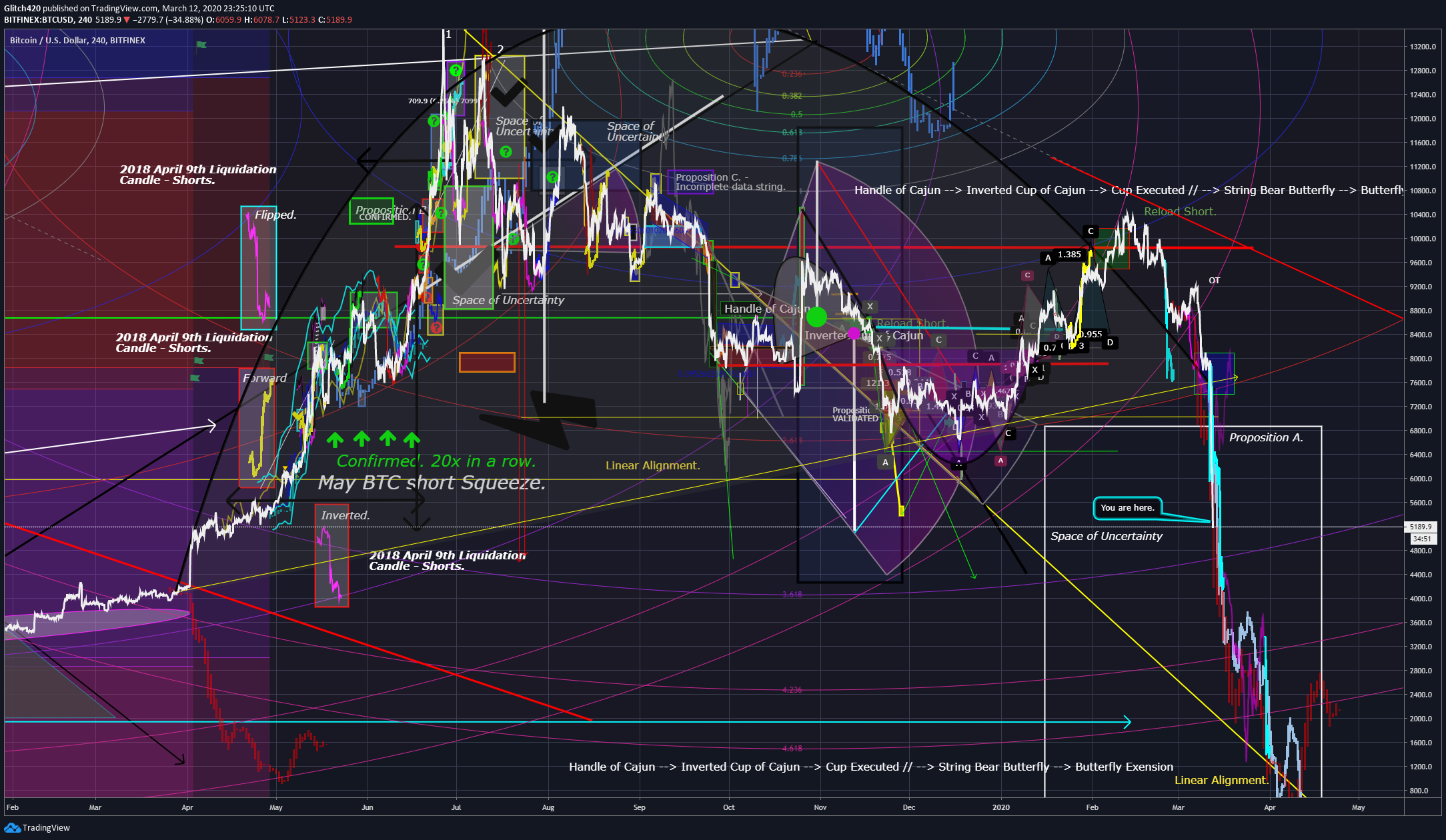Screen dimensions: 1446x840
Task: Click the 'Forward' annotation label
Action: (x=265, y=378)
